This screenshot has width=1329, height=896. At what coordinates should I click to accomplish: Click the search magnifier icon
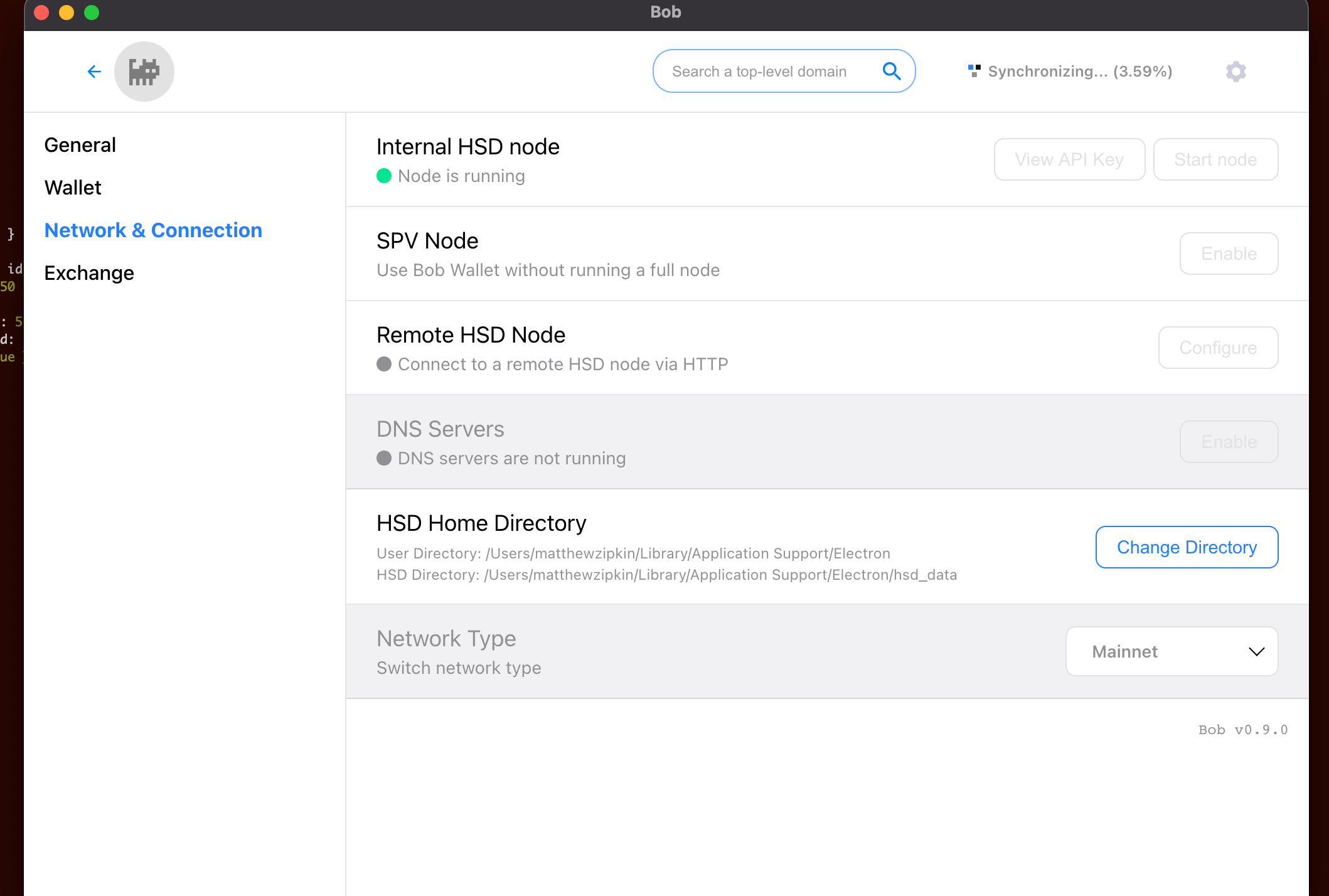click(892, 71)
